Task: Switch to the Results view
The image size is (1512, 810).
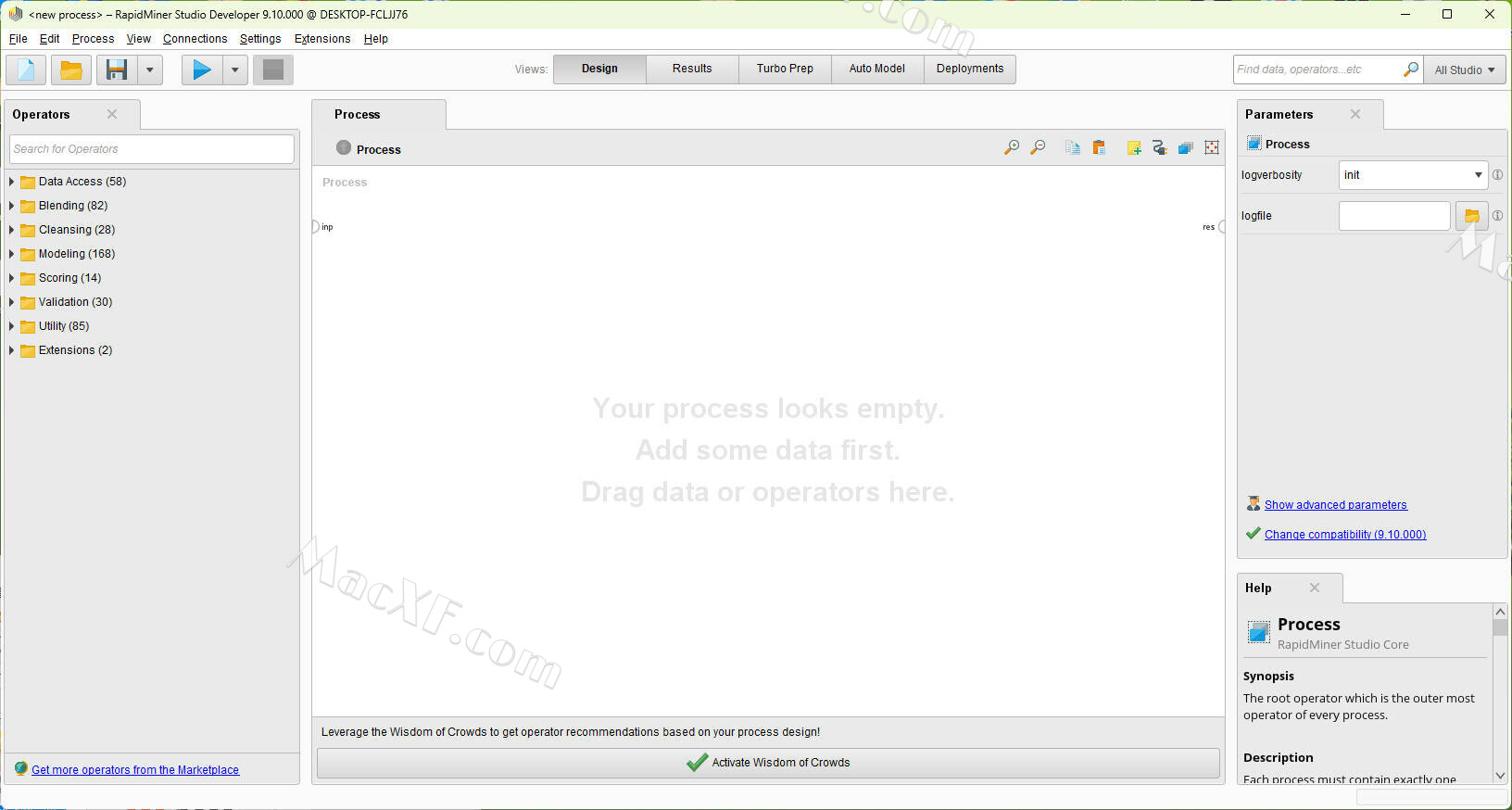Action: pyautogui.click(x=692, y=69)
